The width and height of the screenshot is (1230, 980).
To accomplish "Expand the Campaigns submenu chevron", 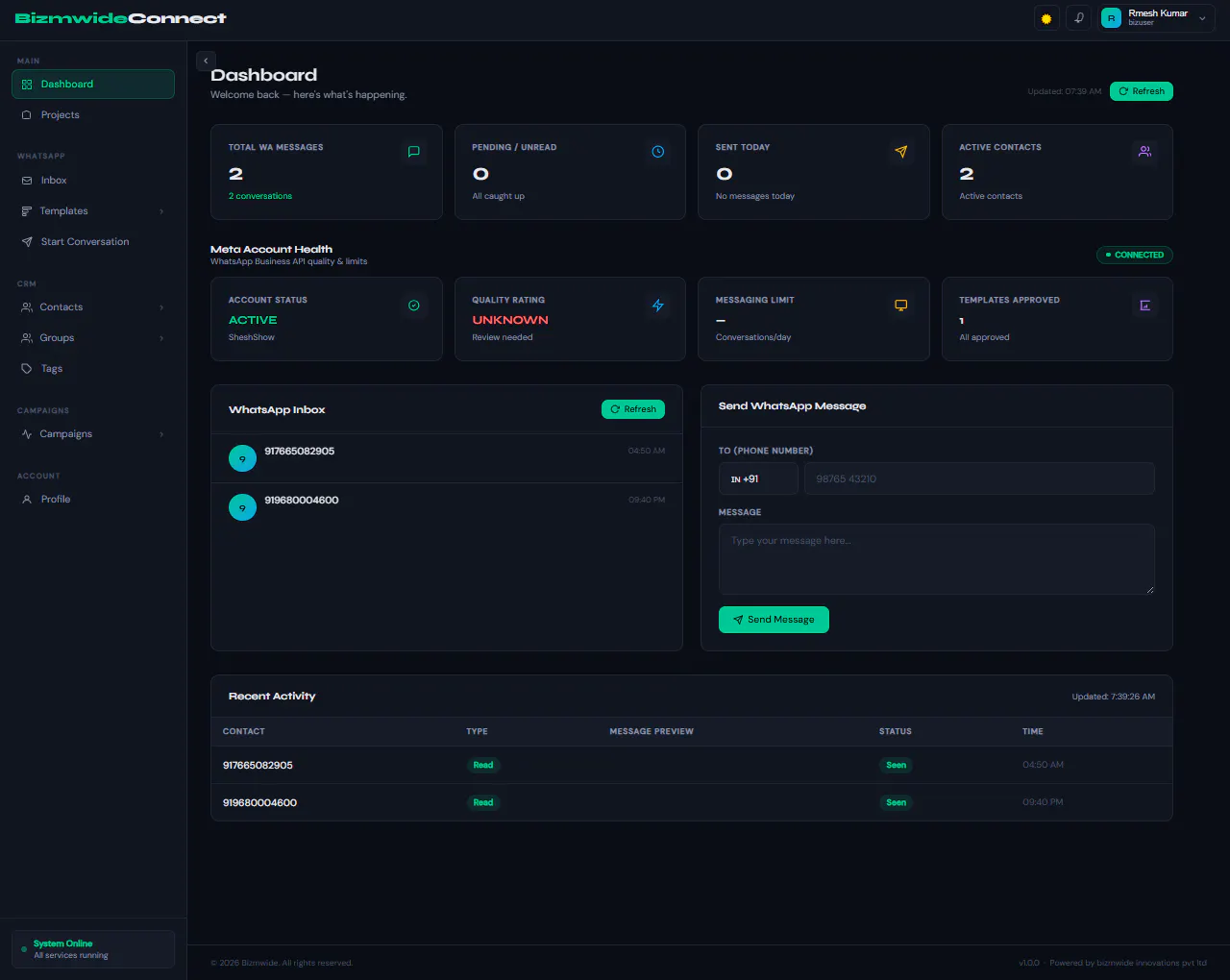I will tap(161, 434).
